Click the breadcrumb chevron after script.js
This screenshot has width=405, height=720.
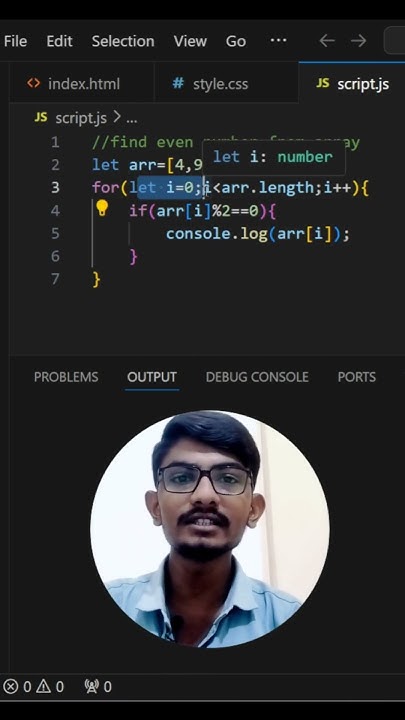click(116, 118)
